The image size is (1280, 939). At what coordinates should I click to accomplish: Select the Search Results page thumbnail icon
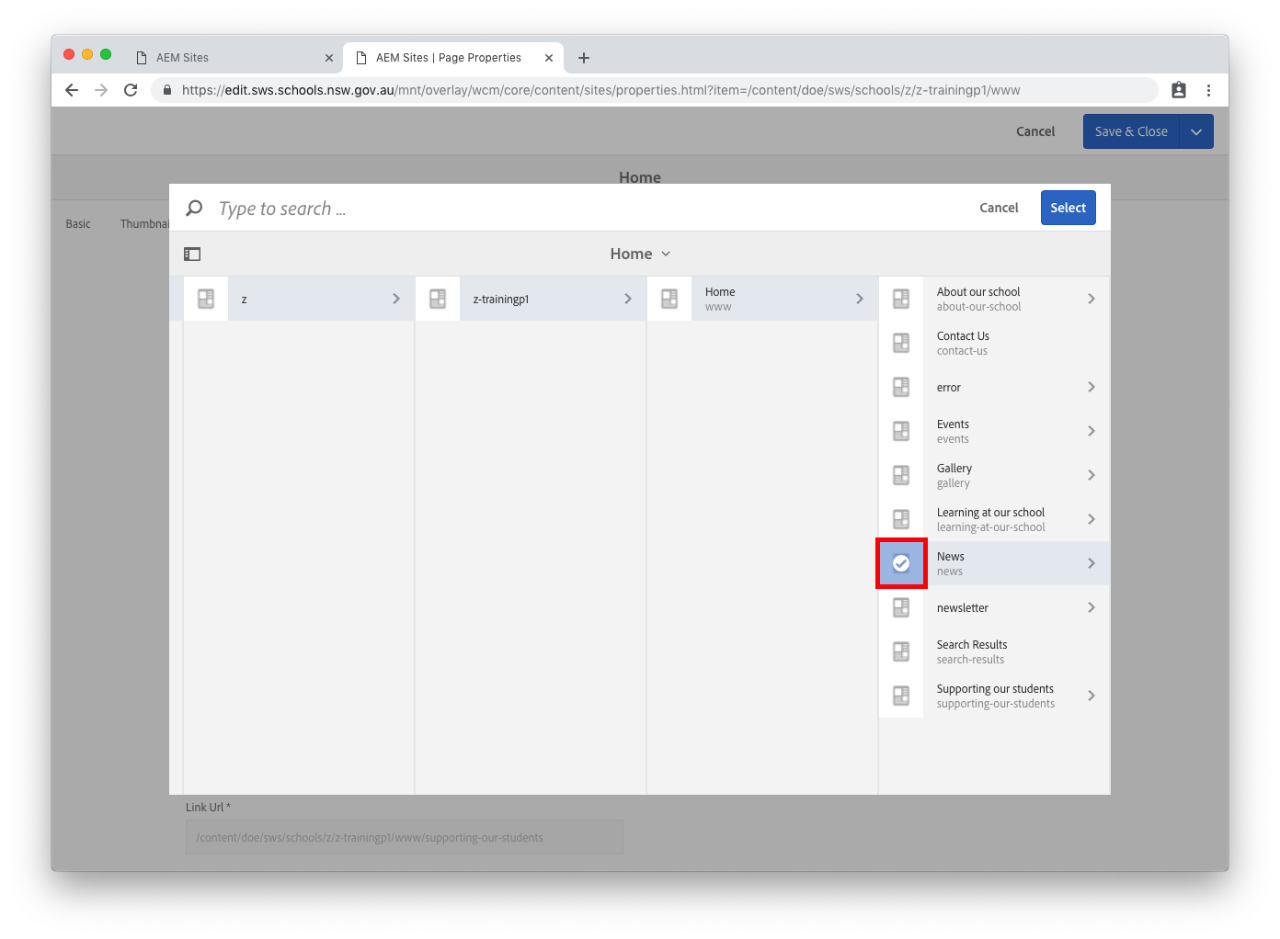pyautogui.click(x=901, y=651)
